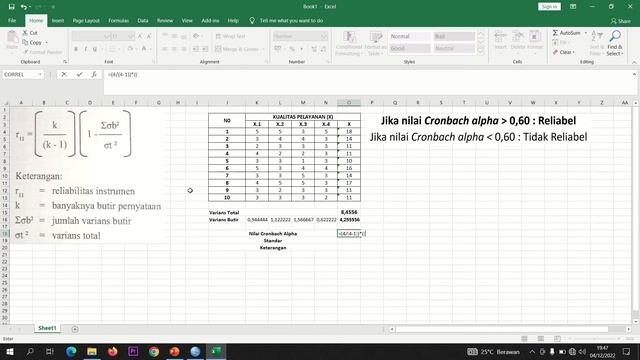
Task: Click the Name Box showing CORREL
Action: click(23, 74)
